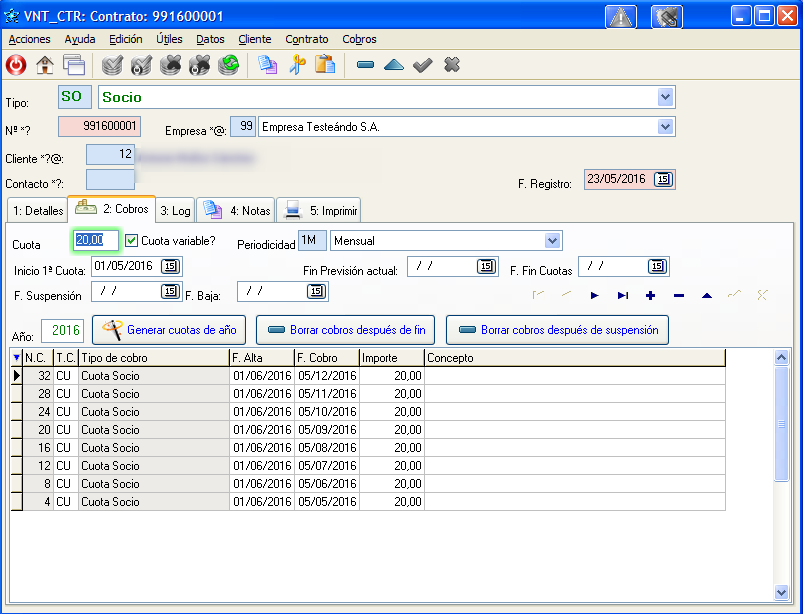Click the blue up-triangle edit toolbar icon

coord(394,65)
